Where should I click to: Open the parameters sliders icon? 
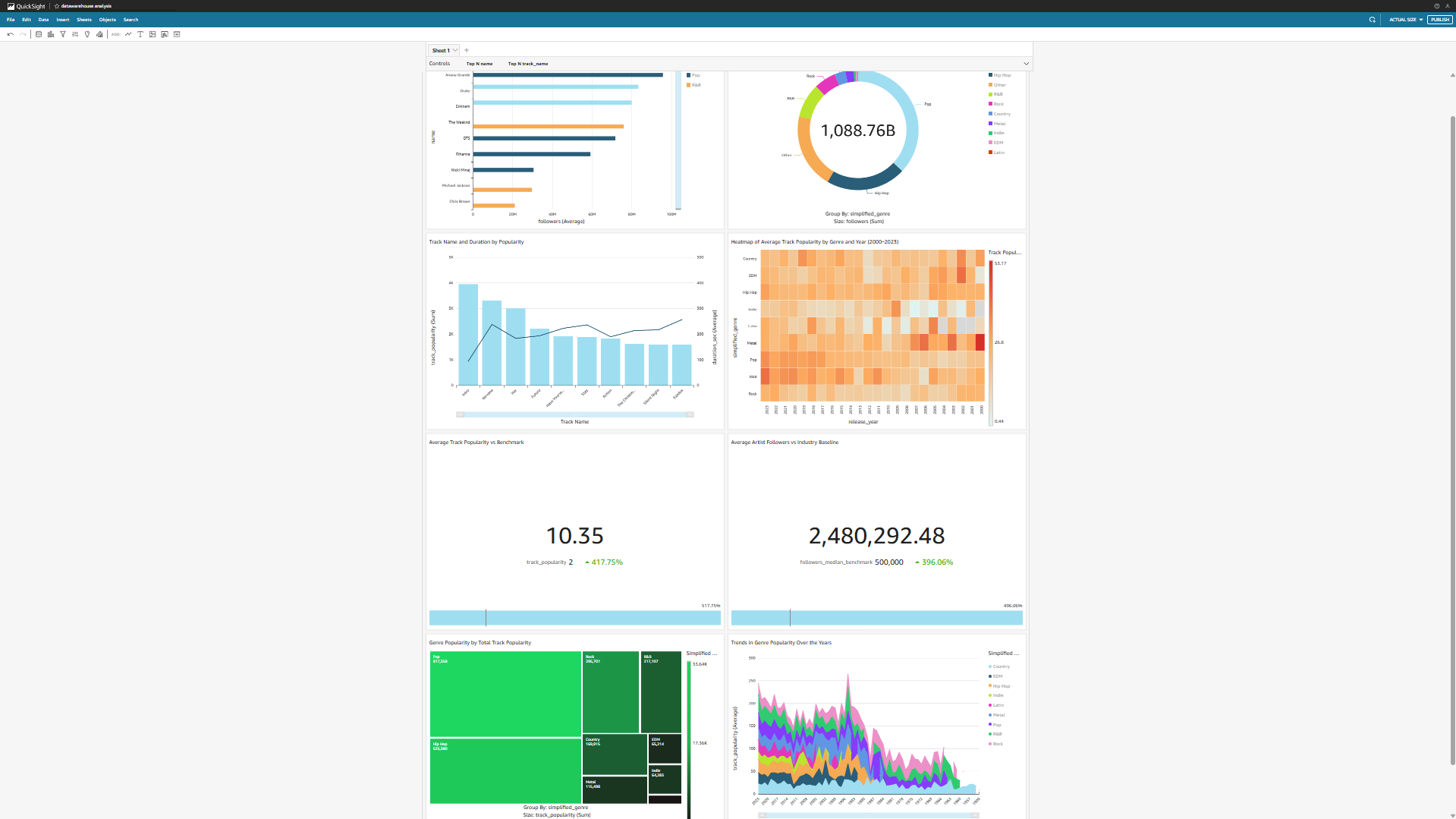[75, 34]
